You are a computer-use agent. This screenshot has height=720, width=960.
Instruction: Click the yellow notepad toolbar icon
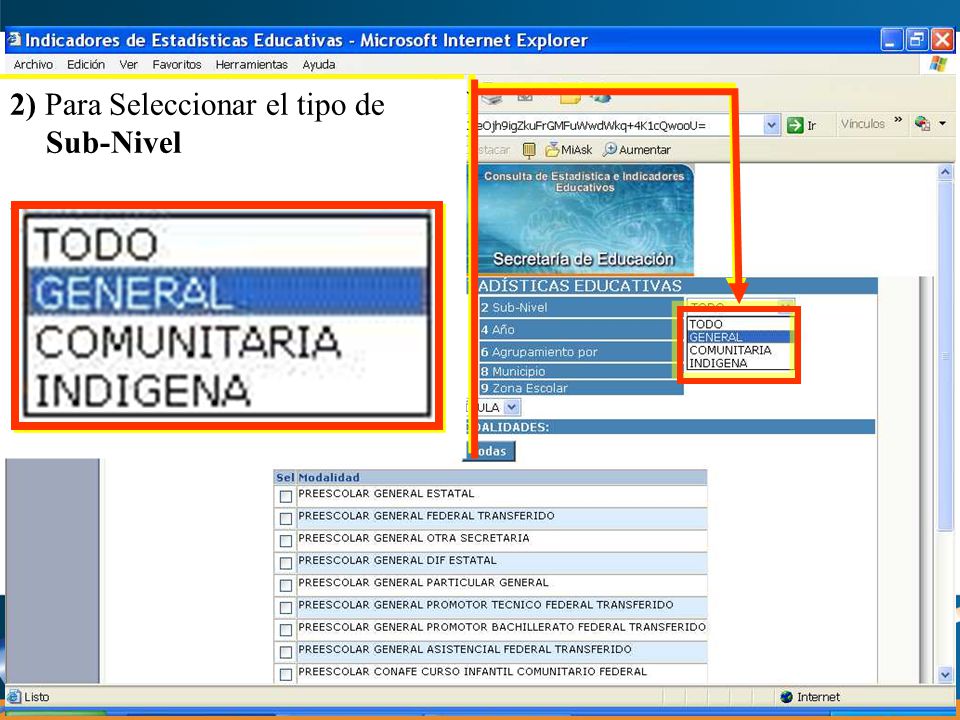(x=530, y=149)
